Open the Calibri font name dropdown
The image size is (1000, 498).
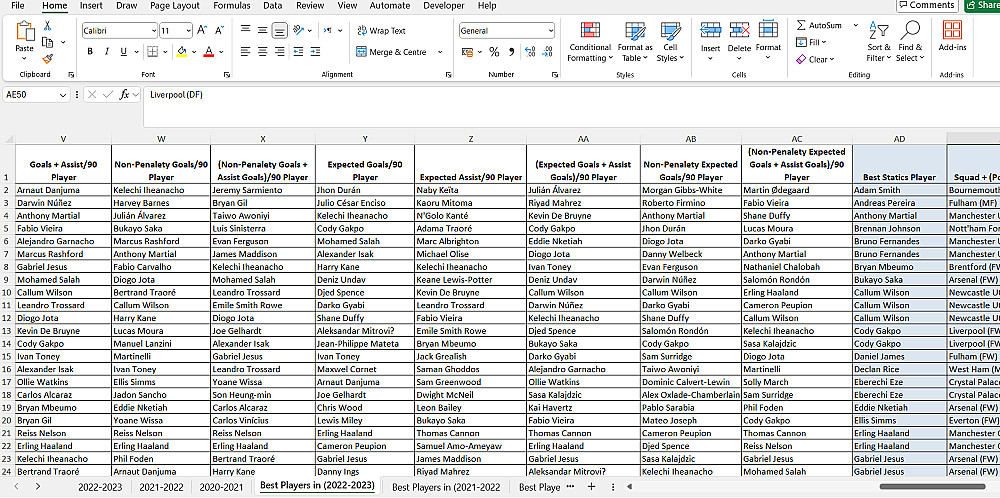click(154, 31)
